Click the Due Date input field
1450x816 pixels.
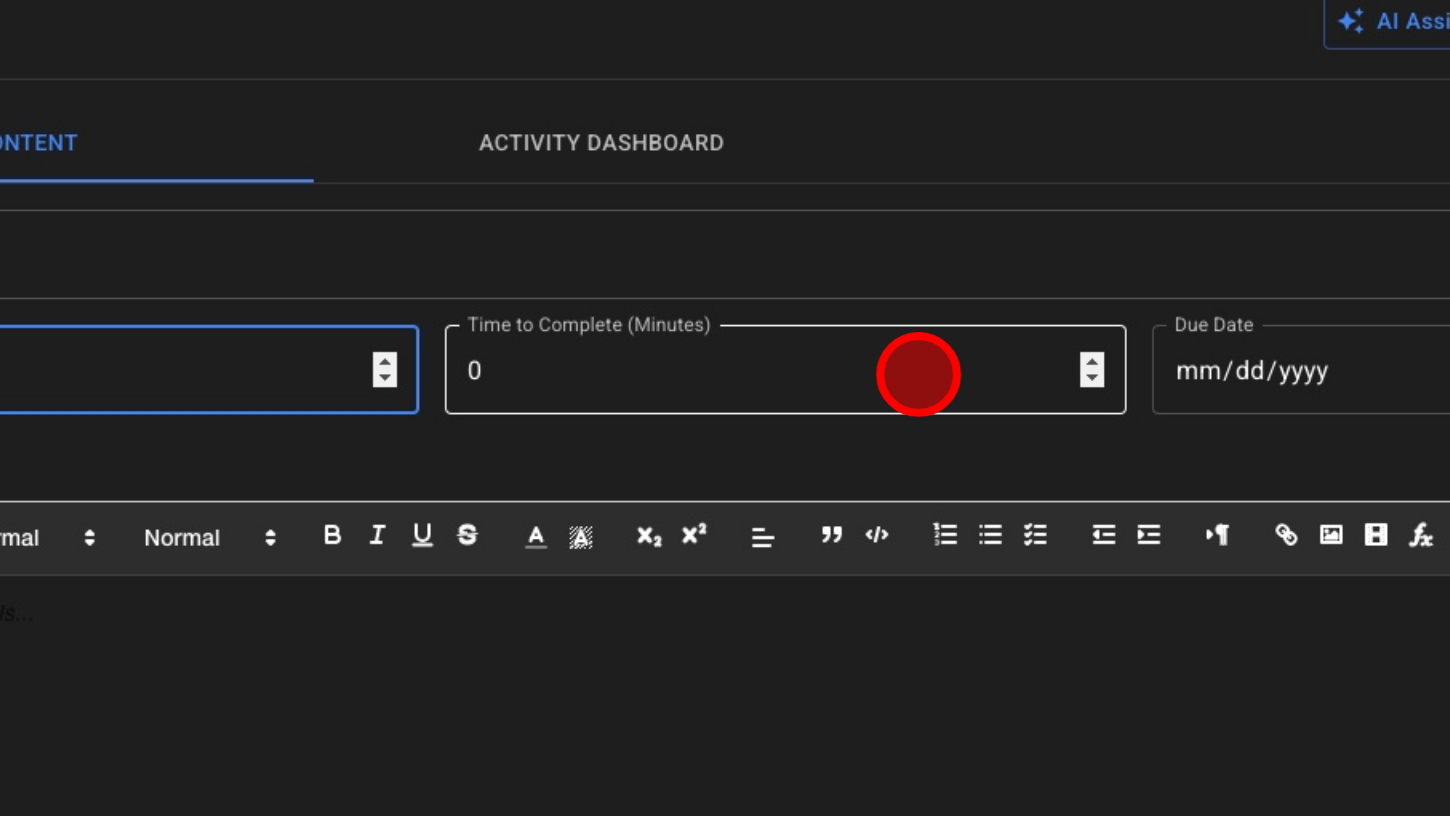coord(1300,371)
